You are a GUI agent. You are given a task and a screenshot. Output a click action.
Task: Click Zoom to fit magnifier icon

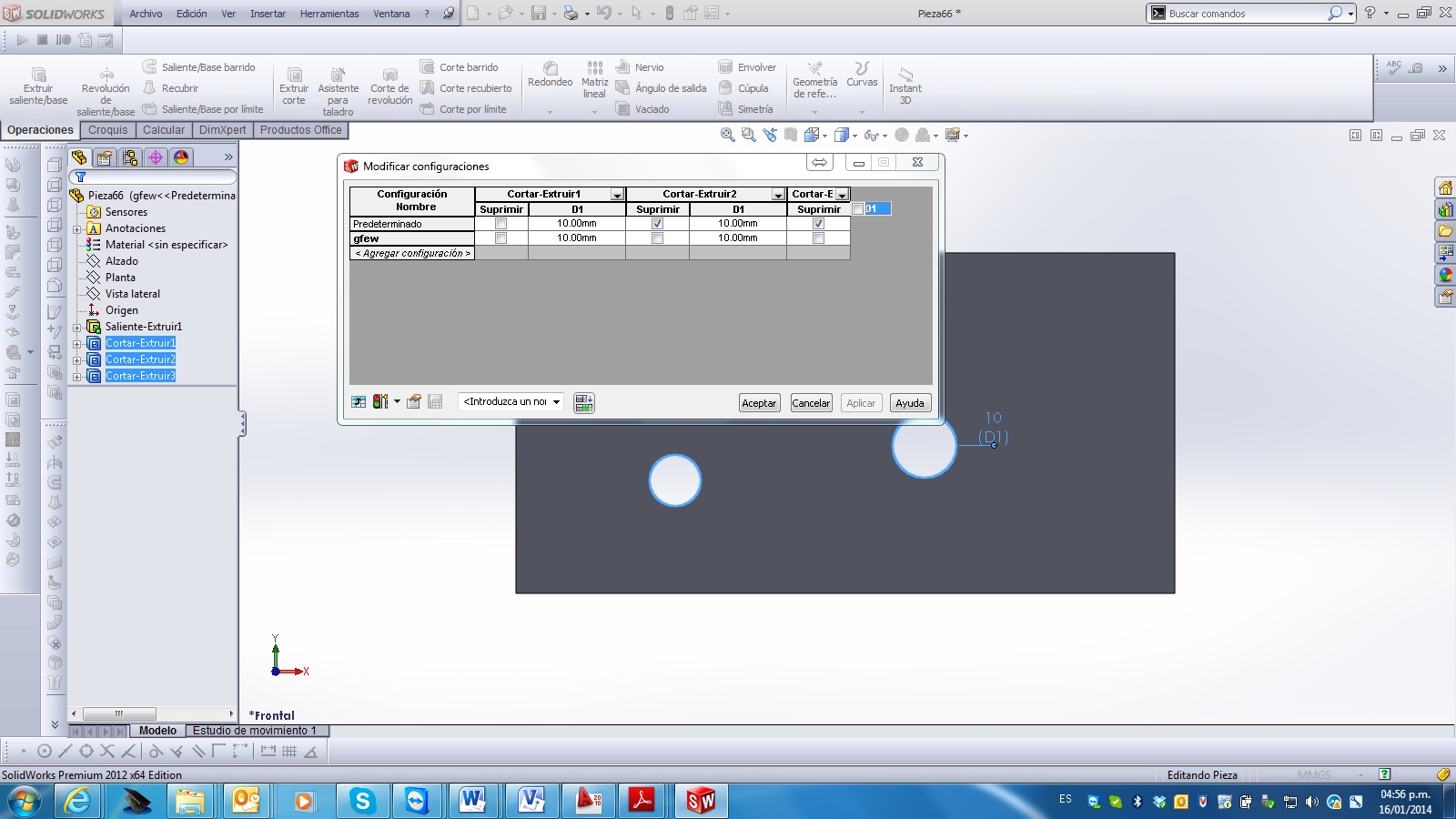pos(727,135)
